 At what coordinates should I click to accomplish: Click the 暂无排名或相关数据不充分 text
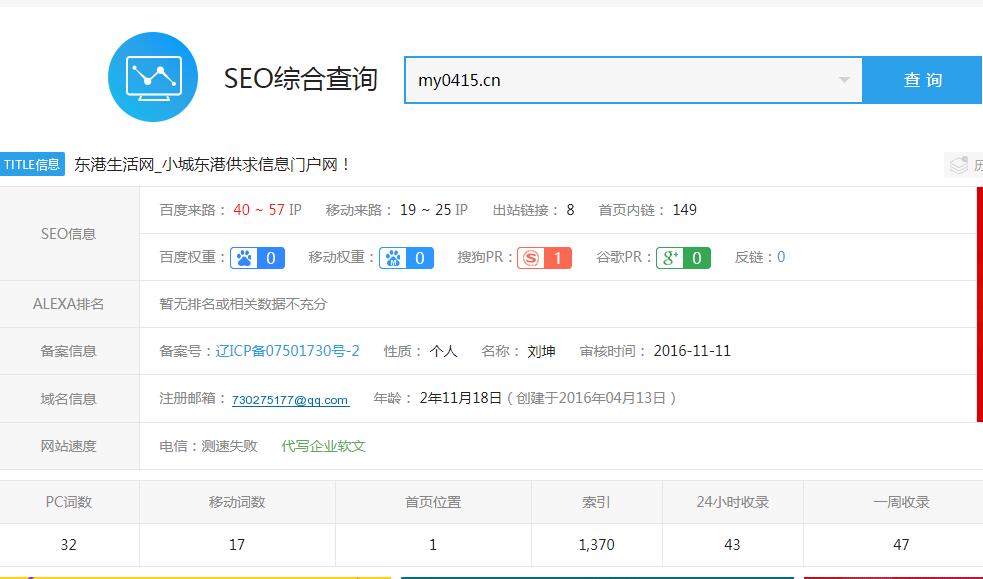[x=243, y=304]
